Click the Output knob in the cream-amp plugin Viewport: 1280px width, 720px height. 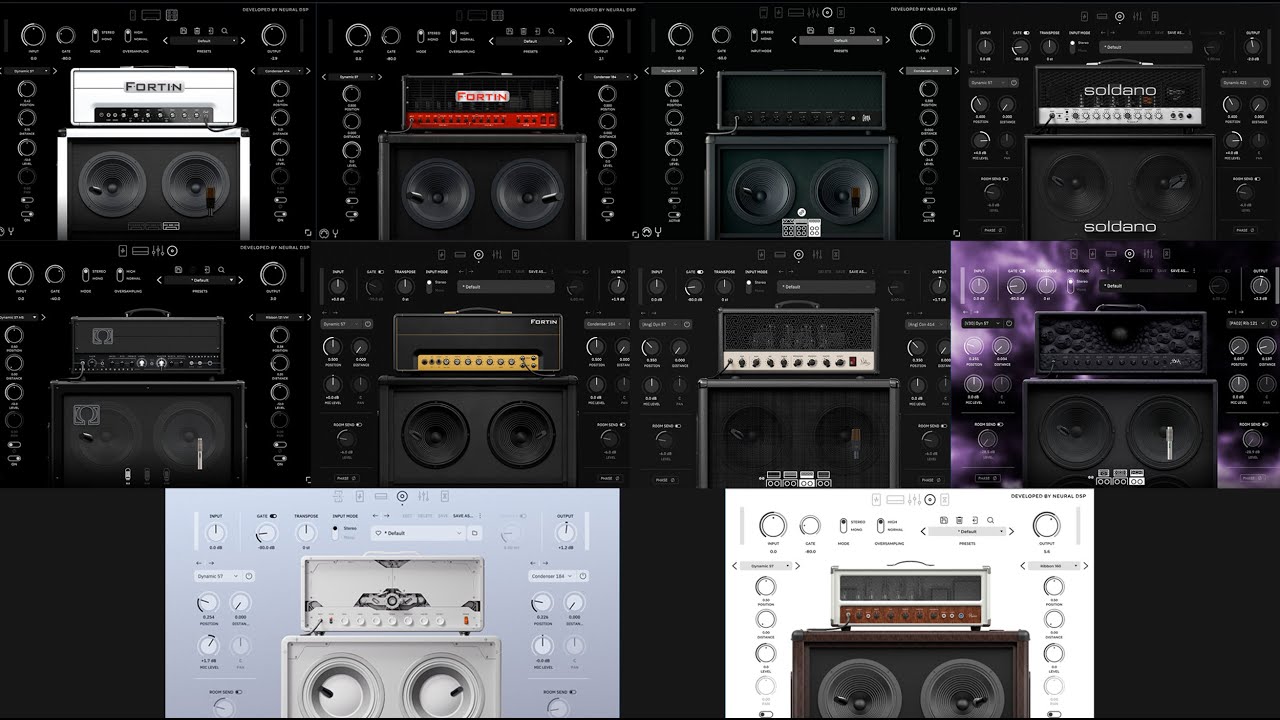click(x=939, y=286)
